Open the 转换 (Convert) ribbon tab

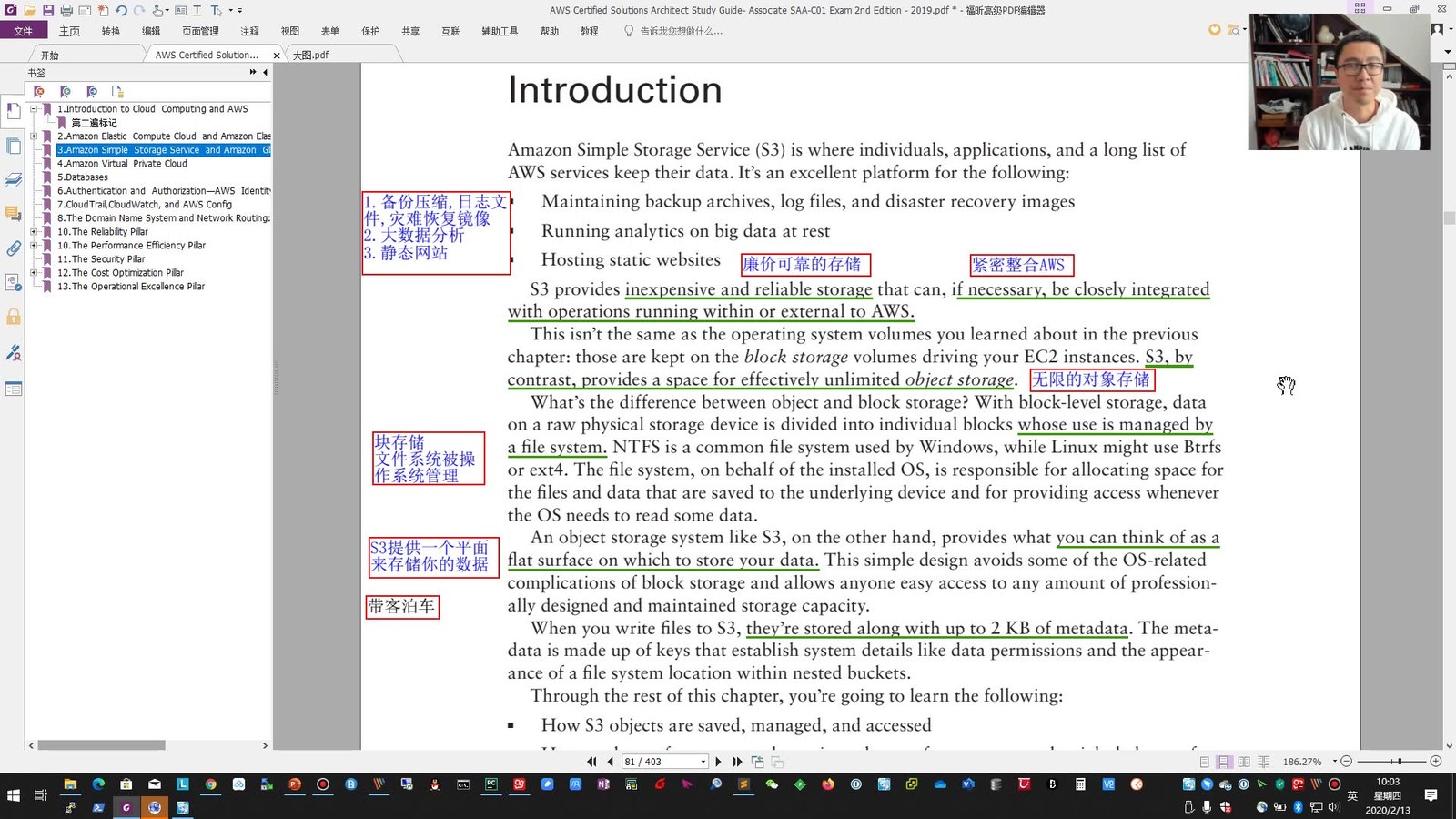click(111, 31)
